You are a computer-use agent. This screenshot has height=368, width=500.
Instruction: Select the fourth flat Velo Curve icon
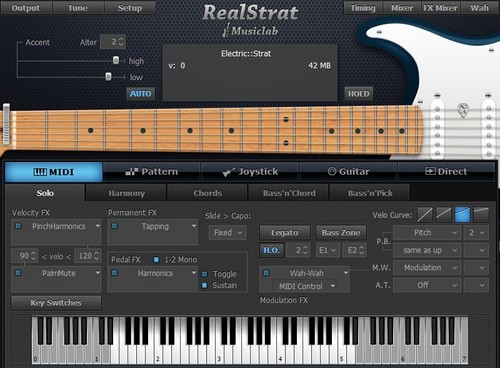click(481, 215)
